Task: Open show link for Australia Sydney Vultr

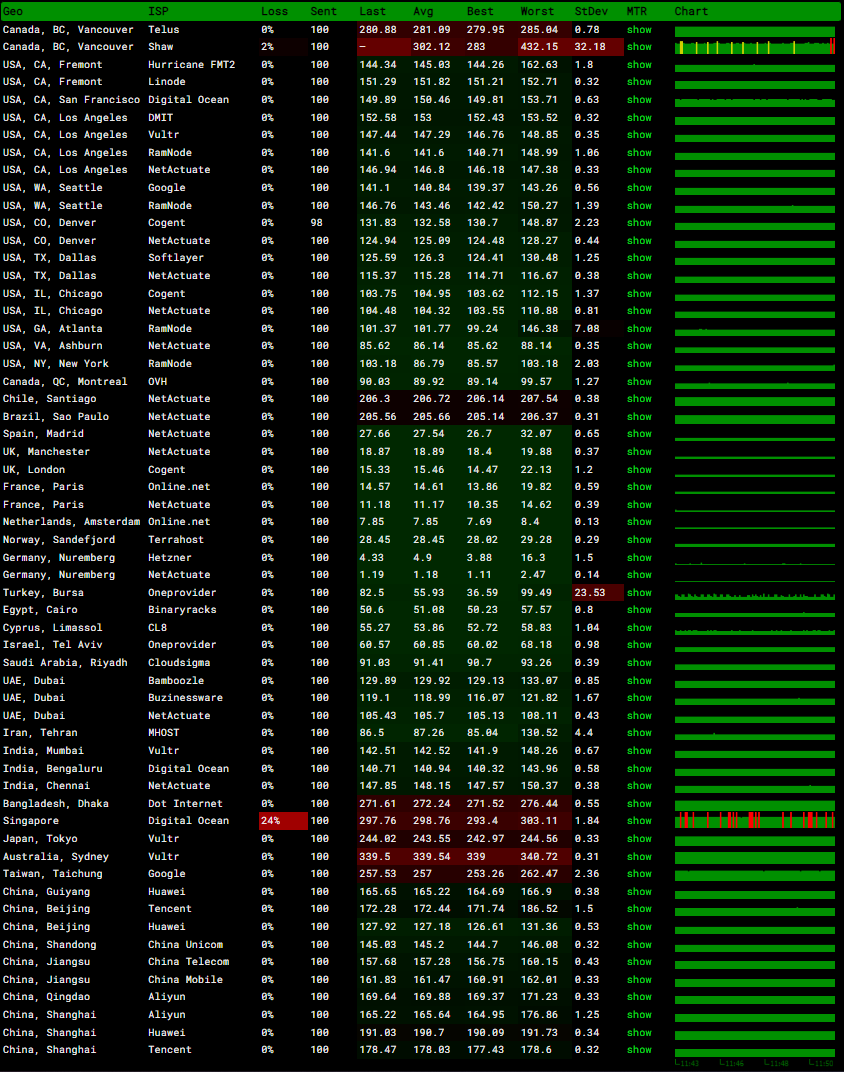Action: (x=639, y=856)
